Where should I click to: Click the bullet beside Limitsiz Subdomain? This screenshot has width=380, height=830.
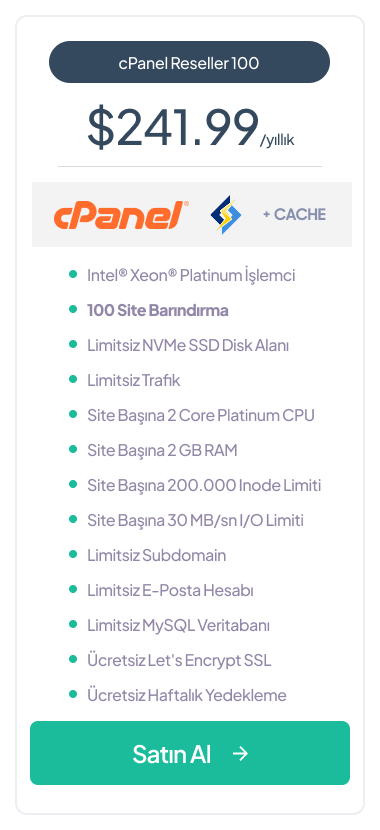[73, 554]
